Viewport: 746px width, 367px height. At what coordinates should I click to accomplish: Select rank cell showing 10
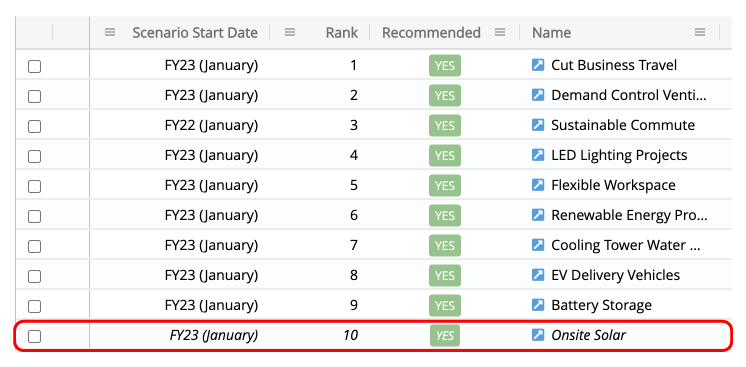[x=350, y=335]
